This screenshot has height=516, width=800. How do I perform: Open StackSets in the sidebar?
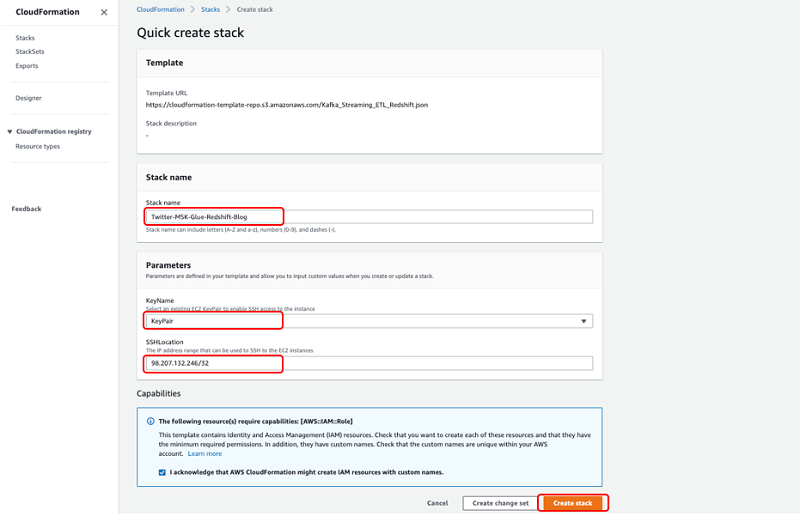(x=30, y=52)
